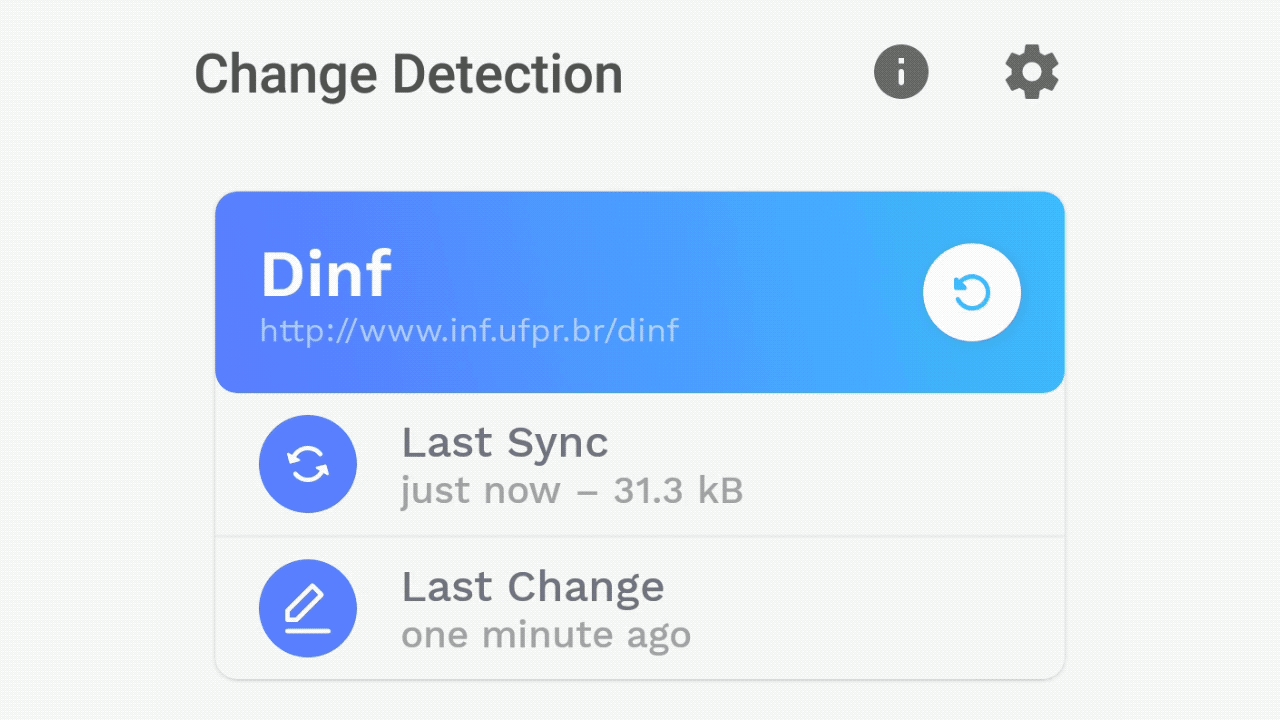
Task: Click the word "Detection" in the title
Action: (x=507, y=74)
